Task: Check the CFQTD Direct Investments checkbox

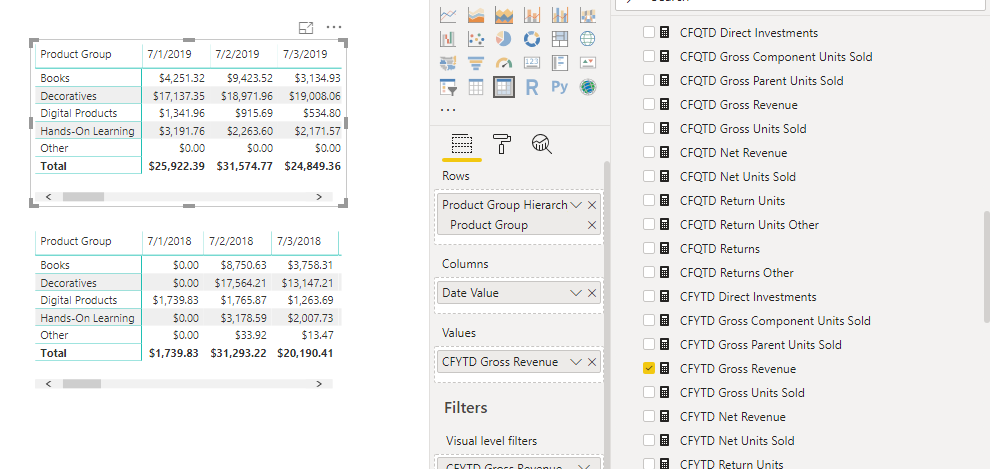Action: [x=648, y=32]
